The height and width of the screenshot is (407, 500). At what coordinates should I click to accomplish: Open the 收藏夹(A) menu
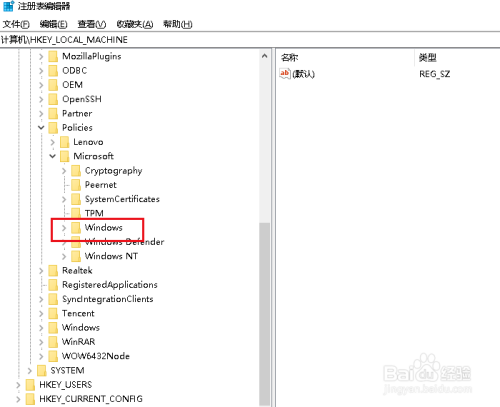pos(135,24)
